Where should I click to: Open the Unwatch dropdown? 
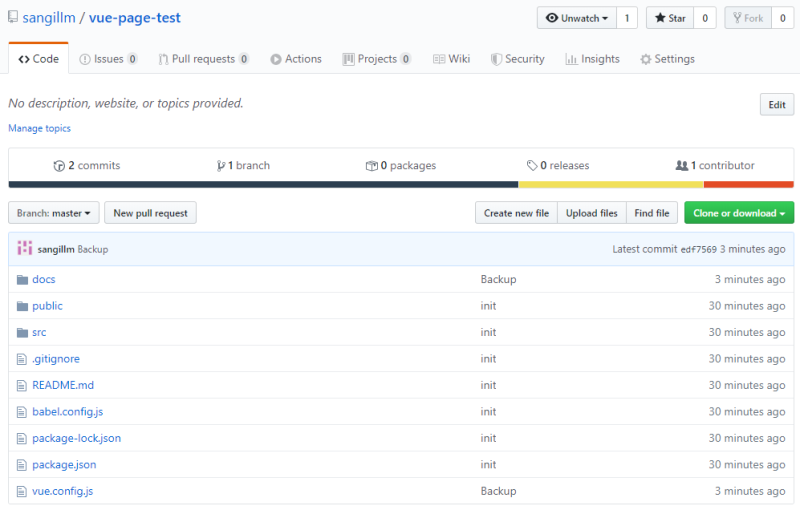pyautogui.click(x=577, y=18)
